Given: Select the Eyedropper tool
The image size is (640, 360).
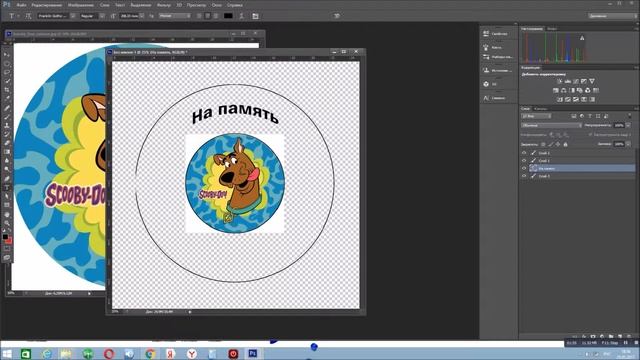Looking at the screenshot, I should point(7,98).
